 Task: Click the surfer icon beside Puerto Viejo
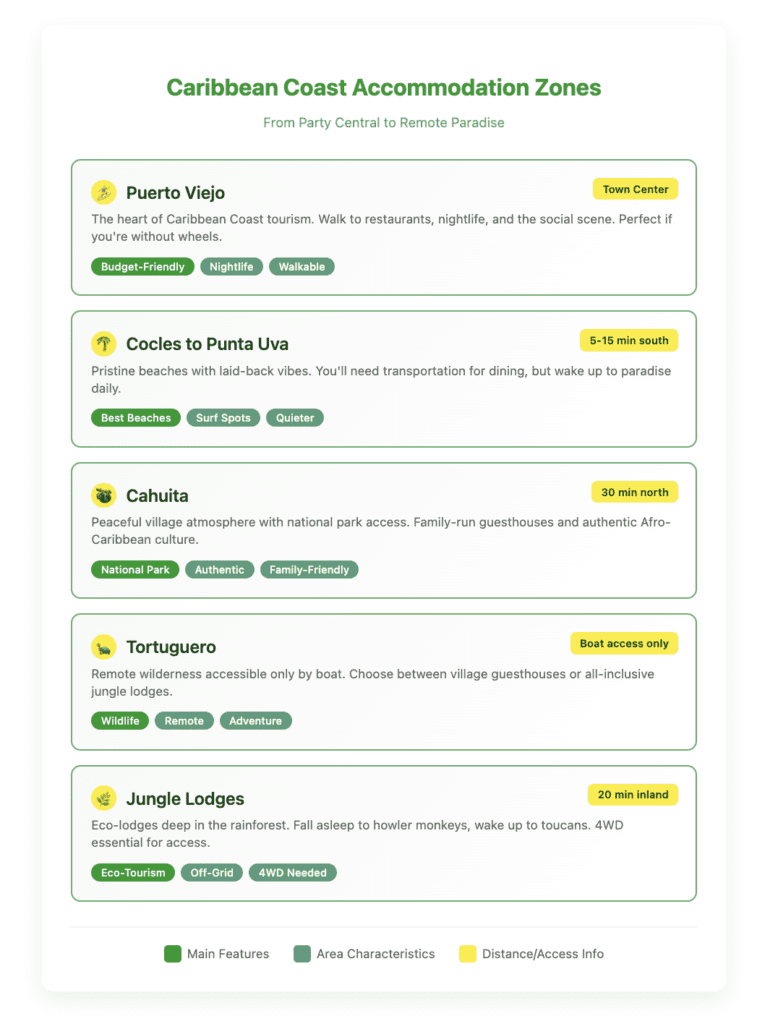click(104, 192)
